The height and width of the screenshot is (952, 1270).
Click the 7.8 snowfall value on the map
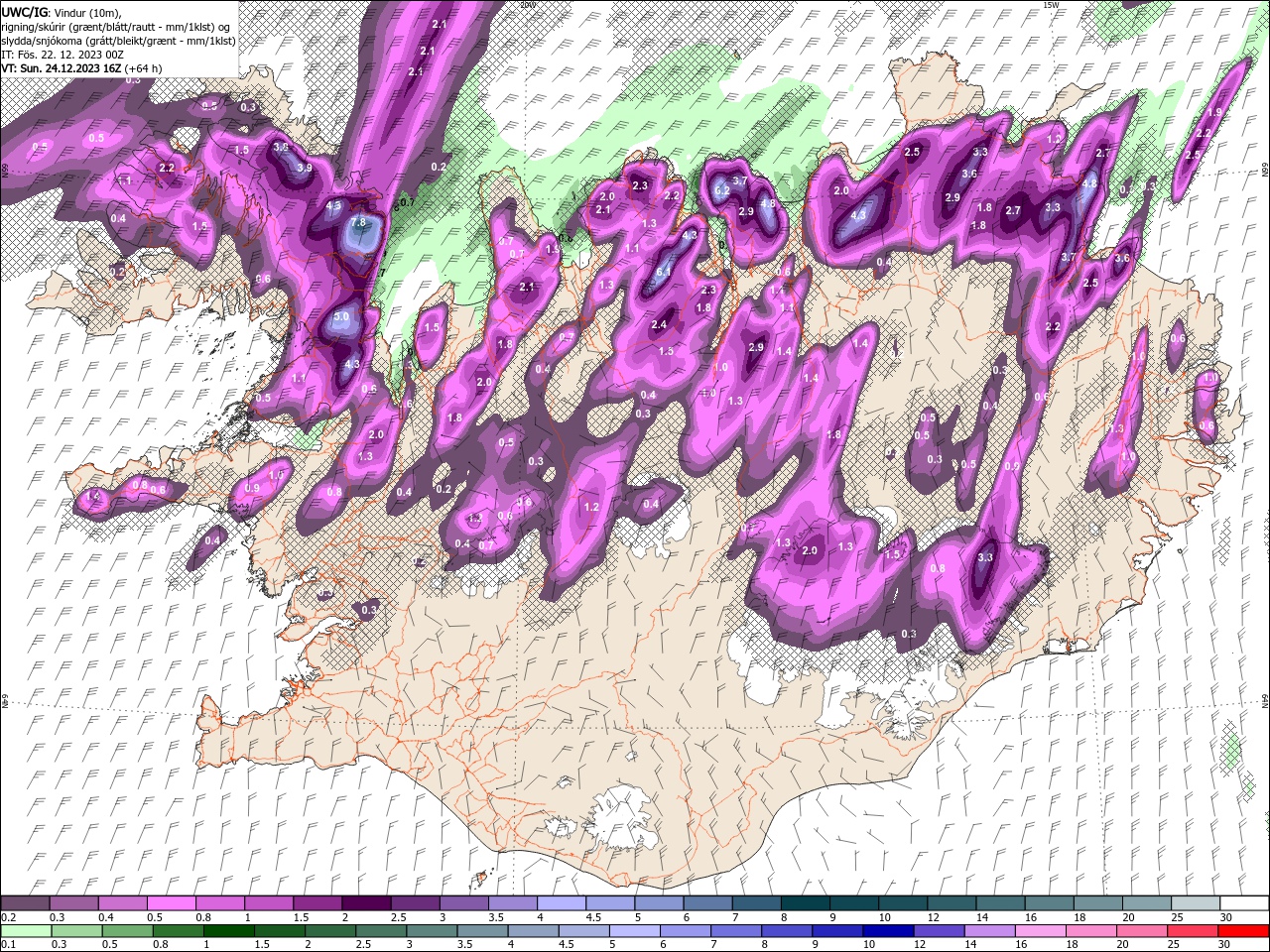coord(358,222)
